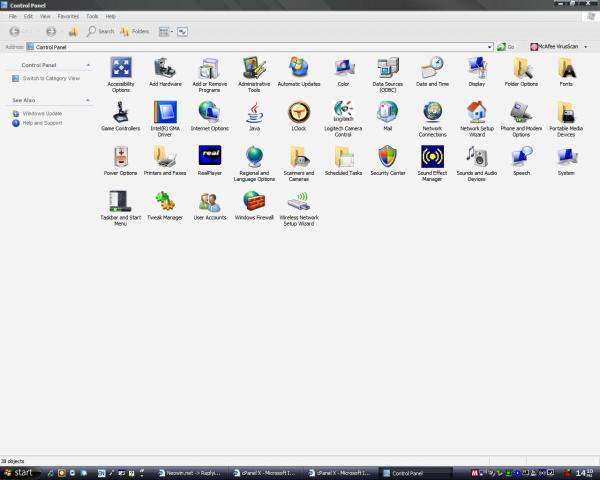This screenshot has height=480, width=600.
Task: Open Portable Media Devices
Action: 566,119
